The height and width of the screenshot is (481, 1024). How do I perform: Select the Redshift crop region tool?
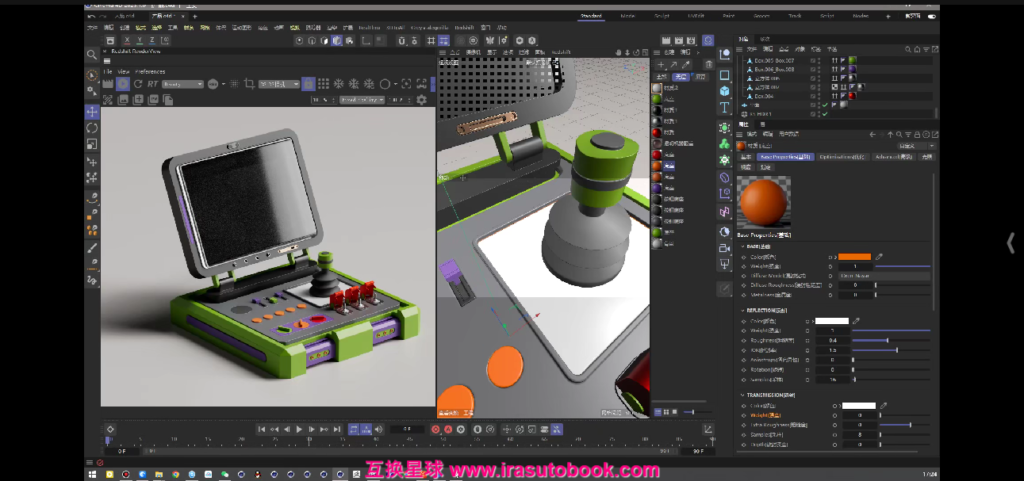249,84
